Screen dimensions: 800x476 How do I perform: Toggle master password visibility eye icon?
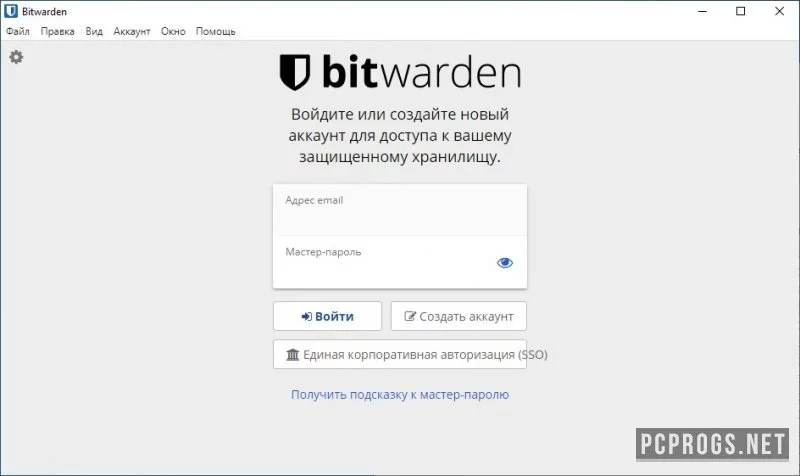(x=505, y=263)
